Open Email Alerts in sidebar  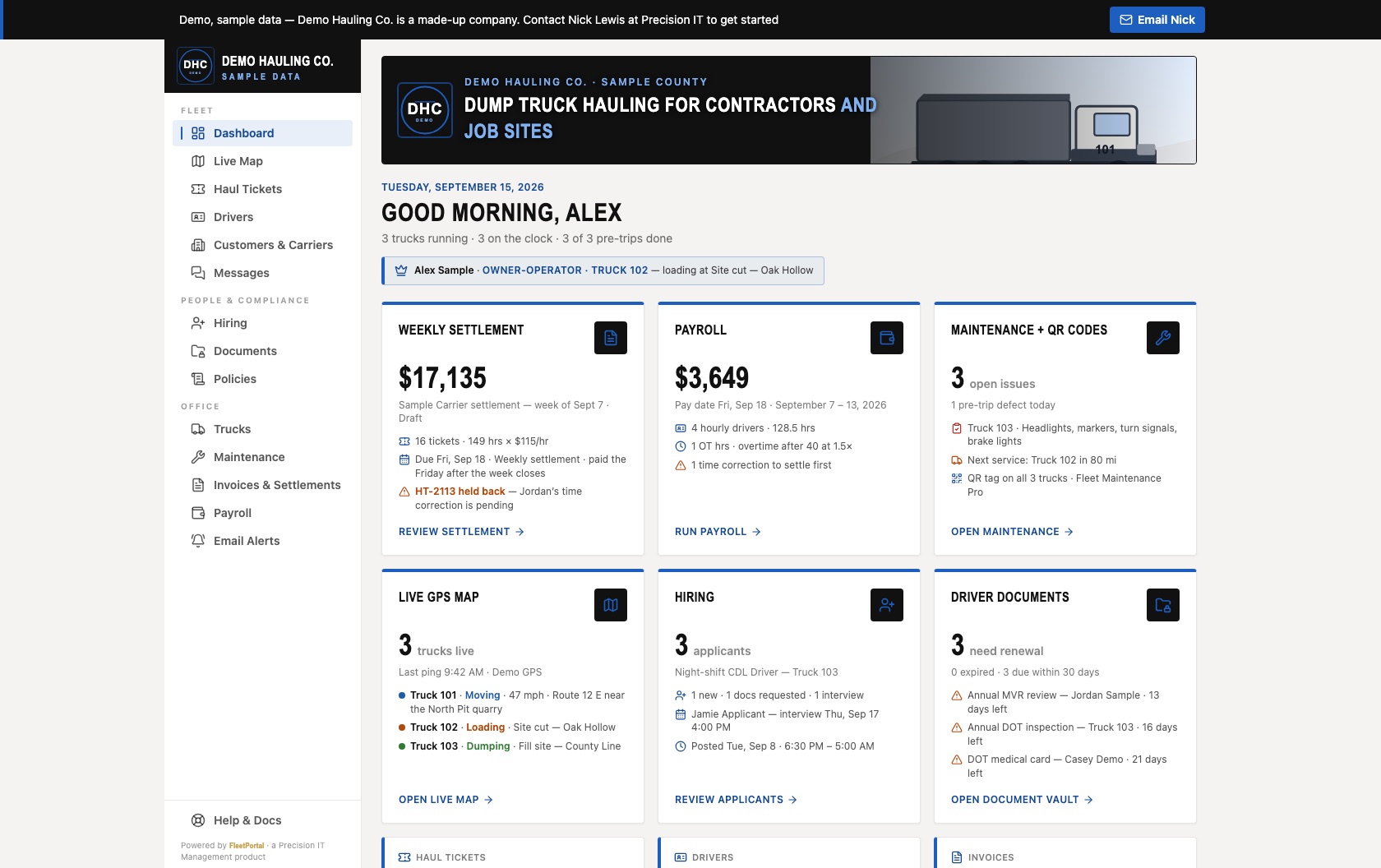[x=263, y=541]
